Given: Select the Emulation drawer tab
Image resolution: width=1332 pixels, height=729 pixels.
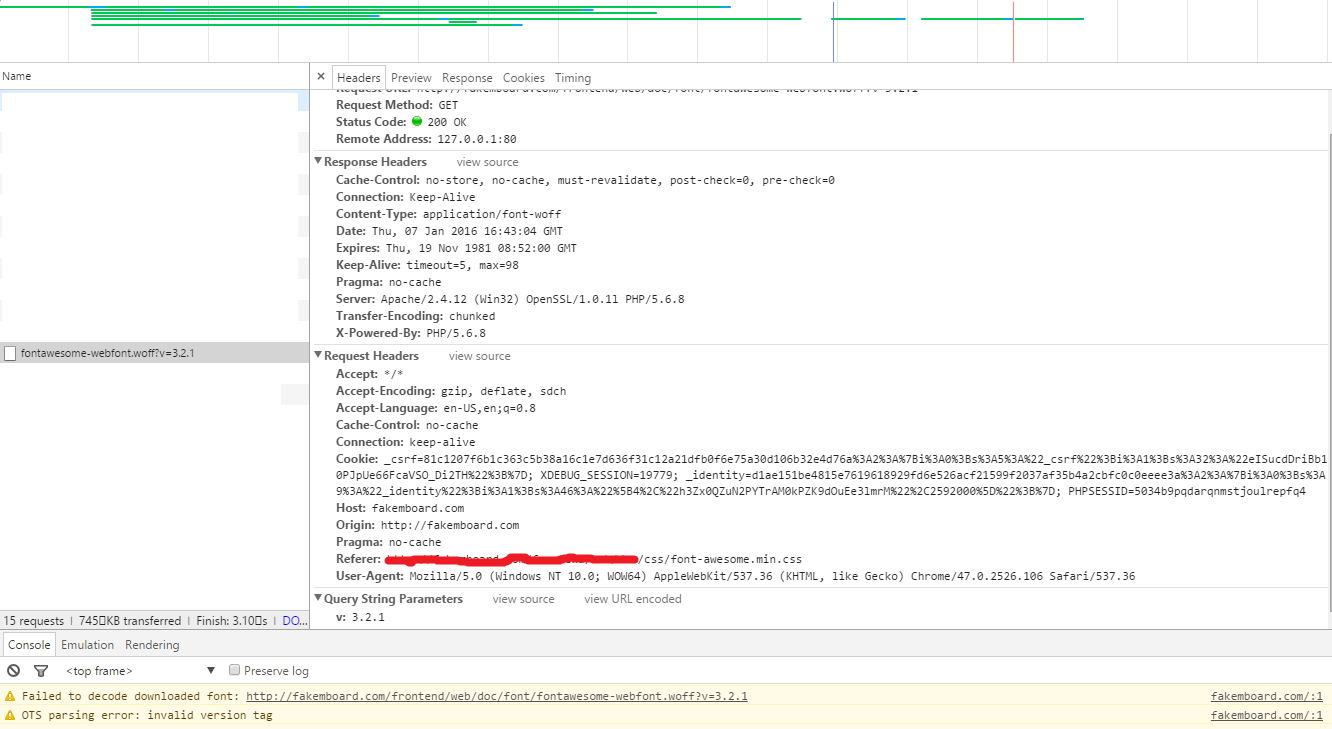Looking at the screenshot, I should coord(88,645).
